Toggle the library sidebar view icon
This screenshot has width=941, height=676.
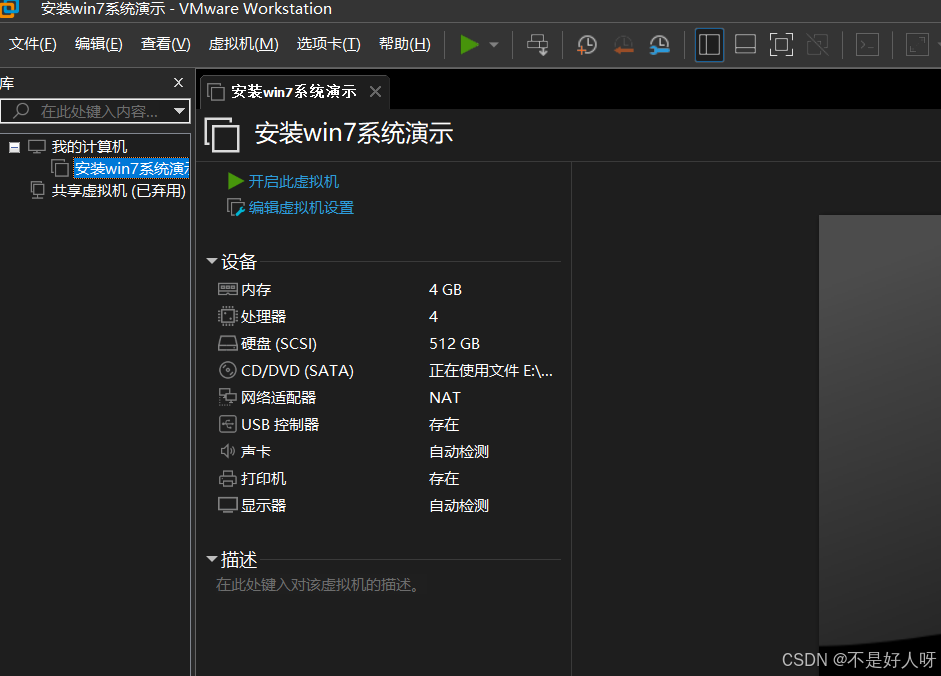709,44
